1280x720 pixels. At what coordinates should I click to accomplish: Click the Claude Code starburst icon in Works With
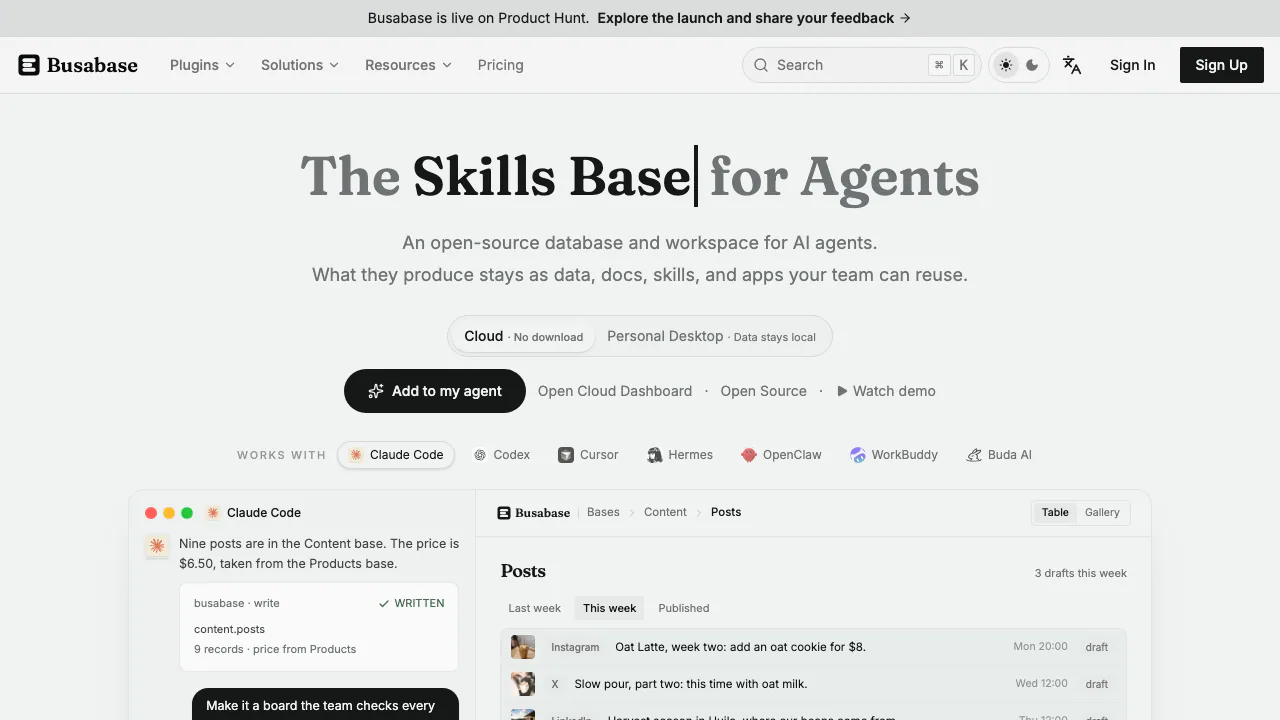(x=356, y=455)
